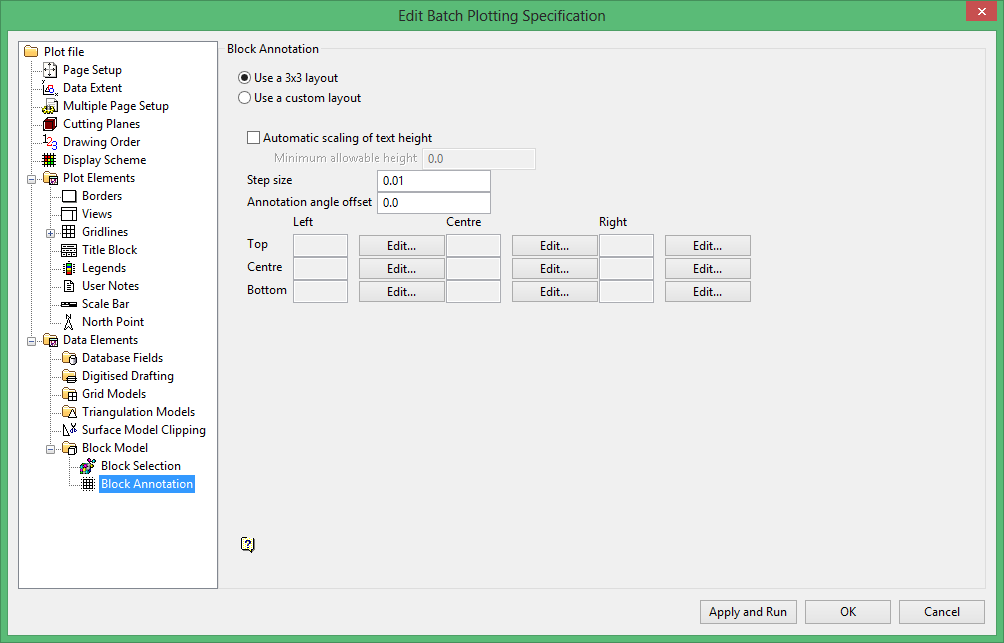Click the help question mark icon
The height and width of the screenshot is (643, 1004).
point(248,544)
